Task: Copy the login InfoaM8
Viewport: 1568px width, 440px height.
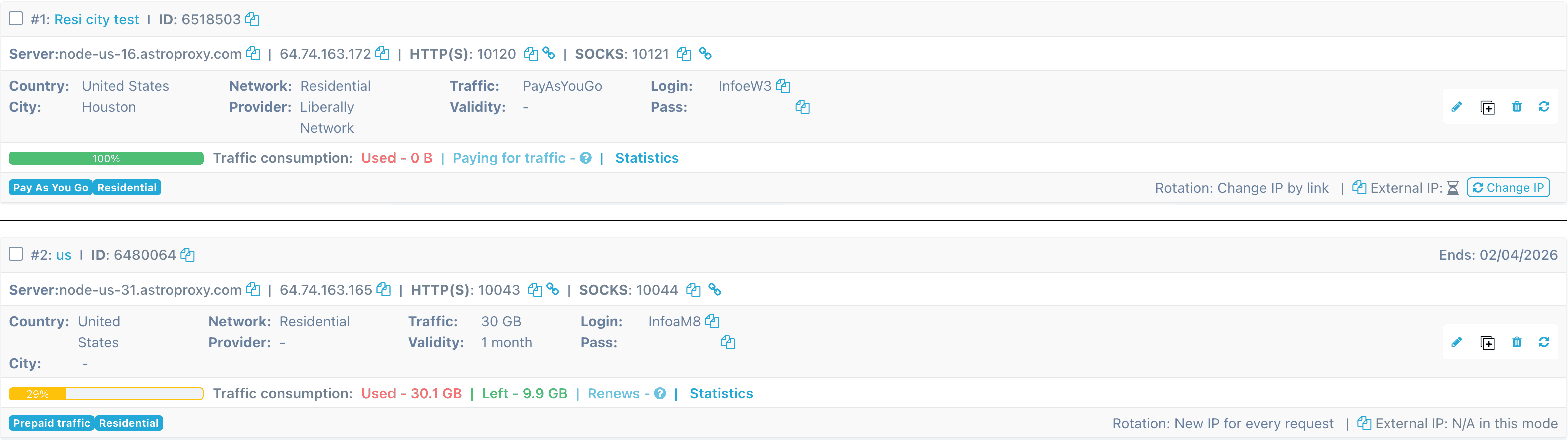Action: [713, 321]
